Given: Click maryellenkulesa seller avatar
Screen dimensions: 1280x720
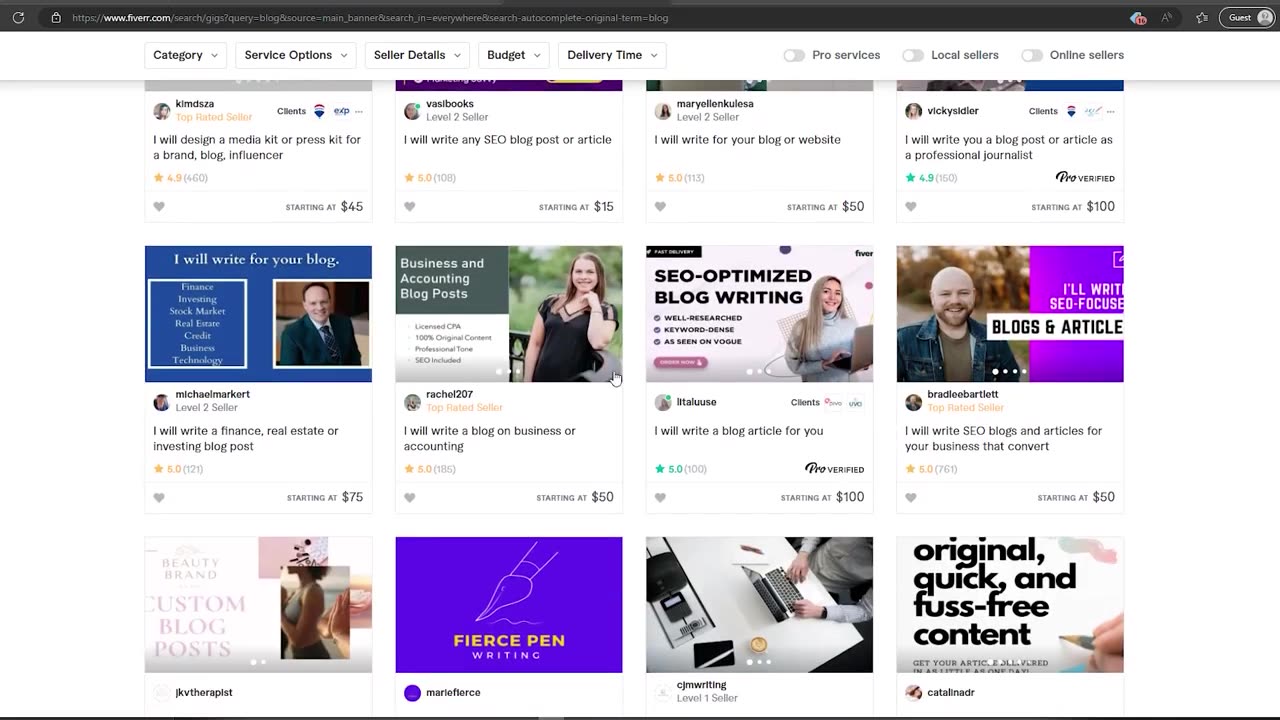Looking at the screenshot, I should pos(663,111).
